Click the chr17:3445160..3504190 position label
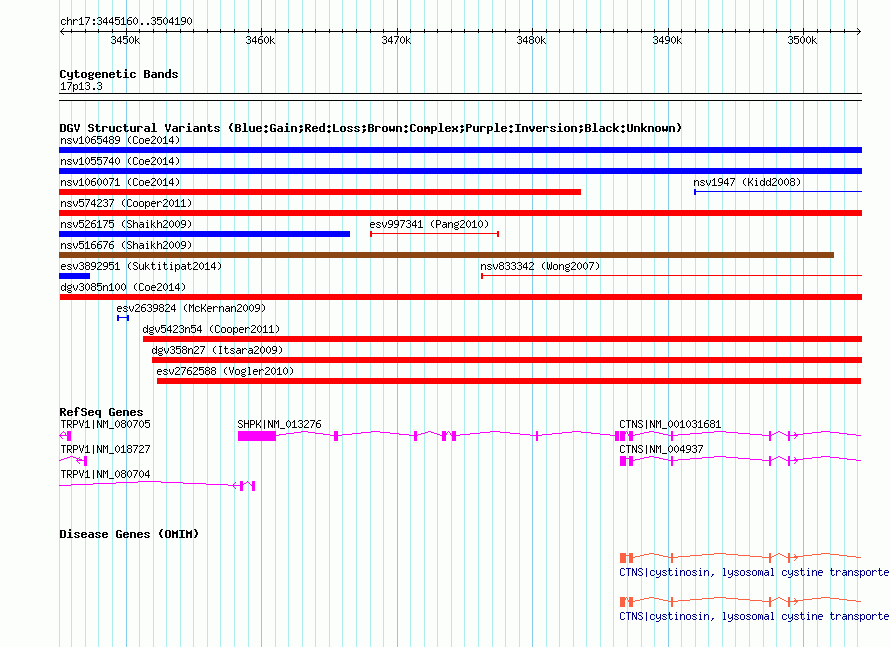The height and width of the screenshot is (647, 890). click(126, 21)
